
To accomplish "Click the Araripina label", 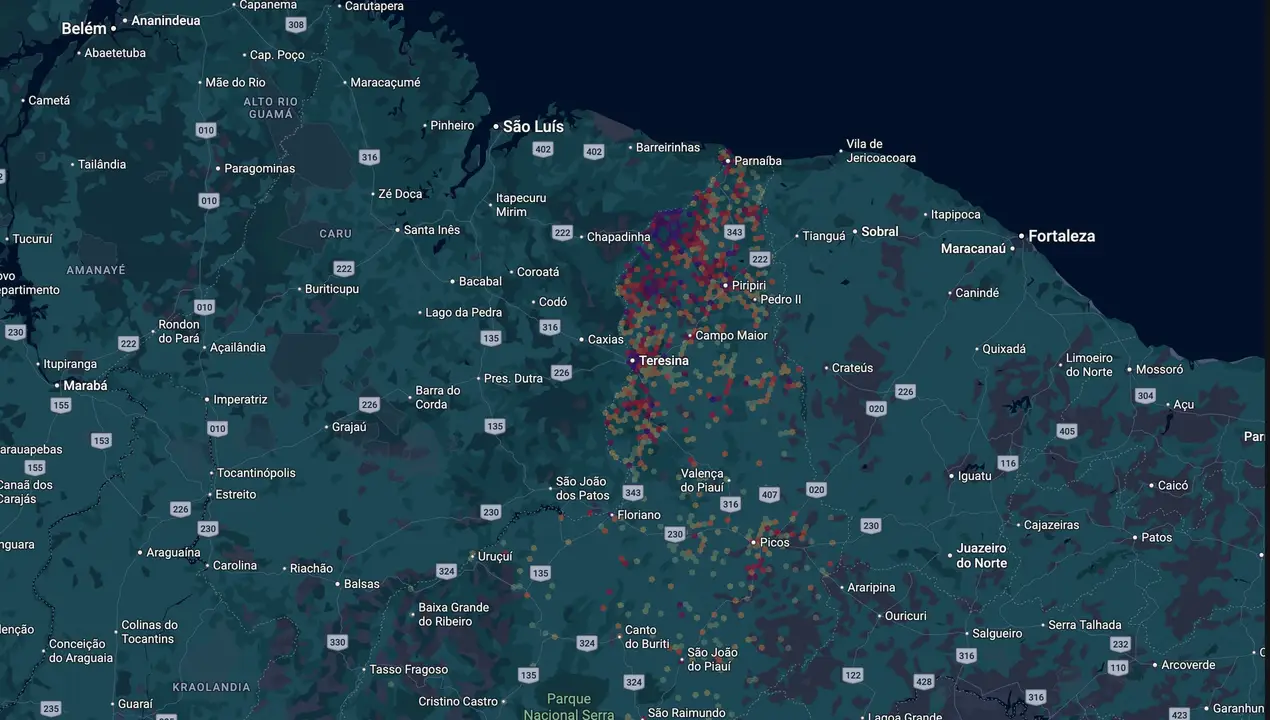I will (871, 588).
